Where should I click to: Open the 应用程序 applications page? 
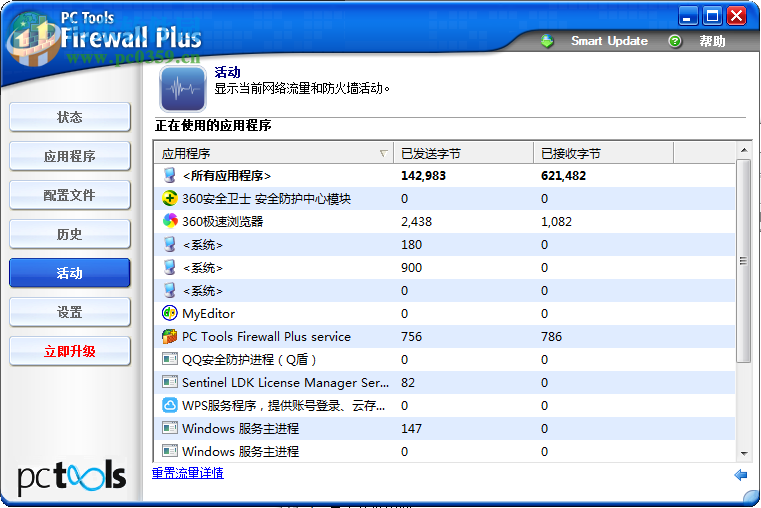[70, 156]
